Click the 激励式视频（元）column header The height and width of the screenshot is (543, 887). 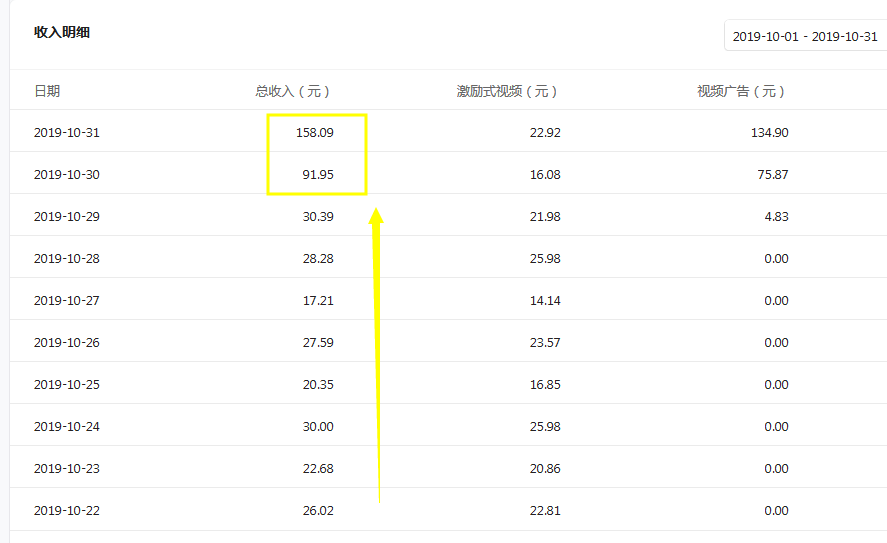(507, 91)
